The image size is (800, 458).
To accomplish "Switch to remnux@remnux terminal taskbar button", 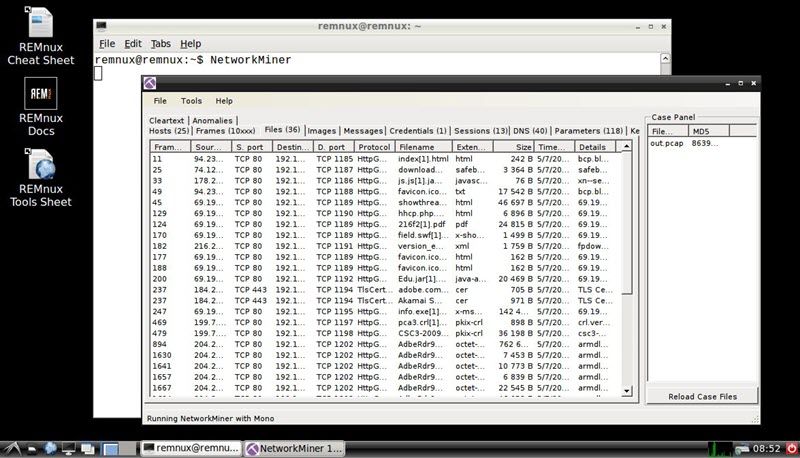I will (191, 448).
